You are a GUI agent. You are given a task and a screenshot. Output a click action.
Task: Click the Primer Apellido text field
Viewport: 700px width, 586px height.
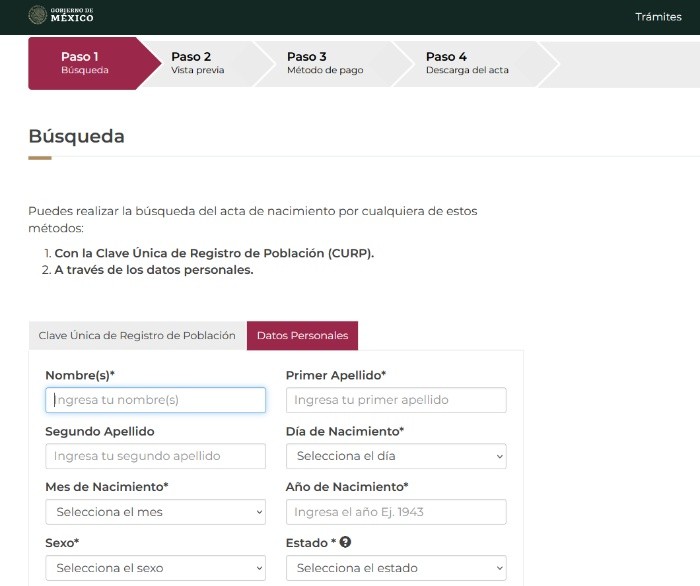(x=396, y=400)
